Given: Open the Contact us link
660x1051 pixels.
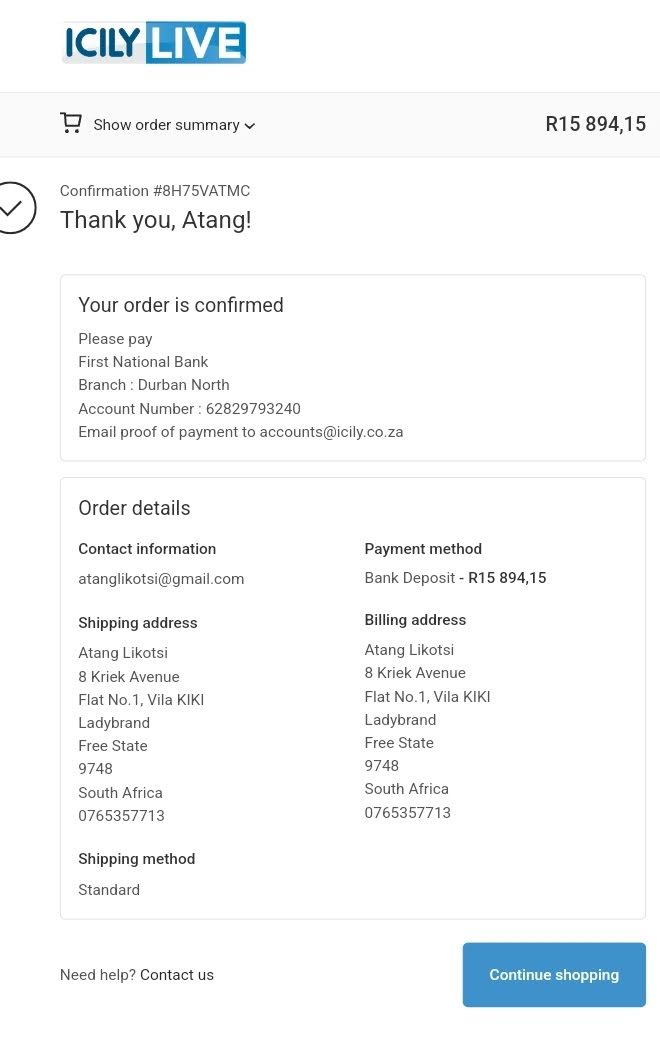Looking at the screenshot, I should pyautogui.click(x=177, y=975).
